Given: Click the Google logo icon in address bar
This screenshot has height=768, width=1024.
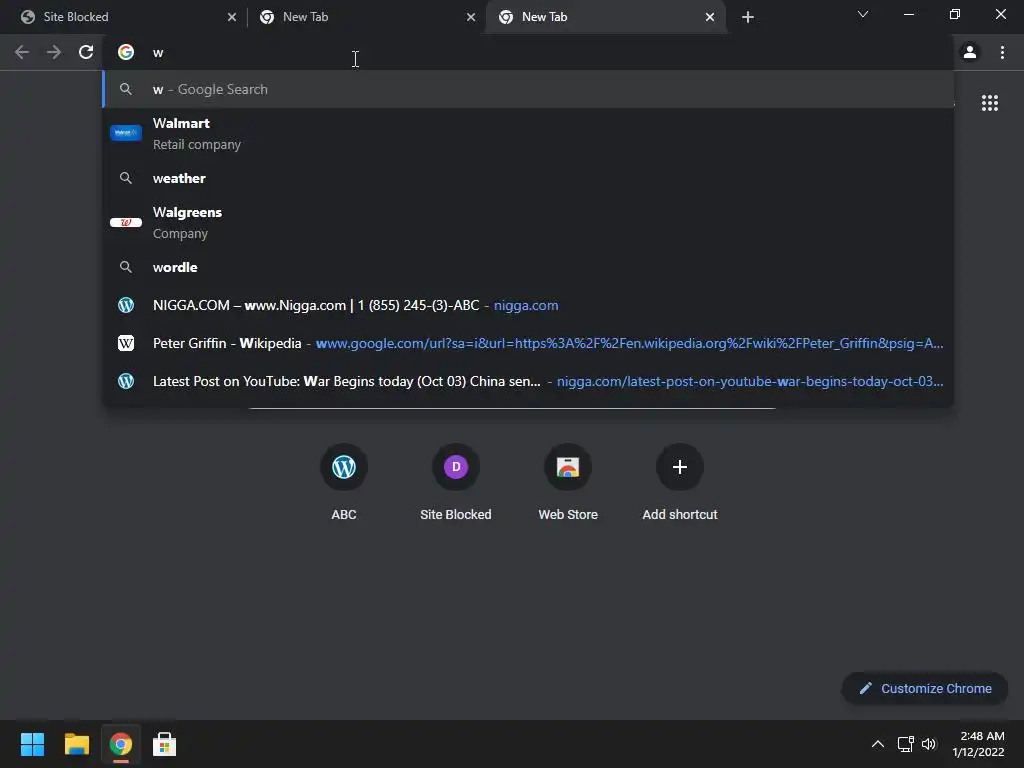Looking at the screenshot, I should [x=126, y=52].
